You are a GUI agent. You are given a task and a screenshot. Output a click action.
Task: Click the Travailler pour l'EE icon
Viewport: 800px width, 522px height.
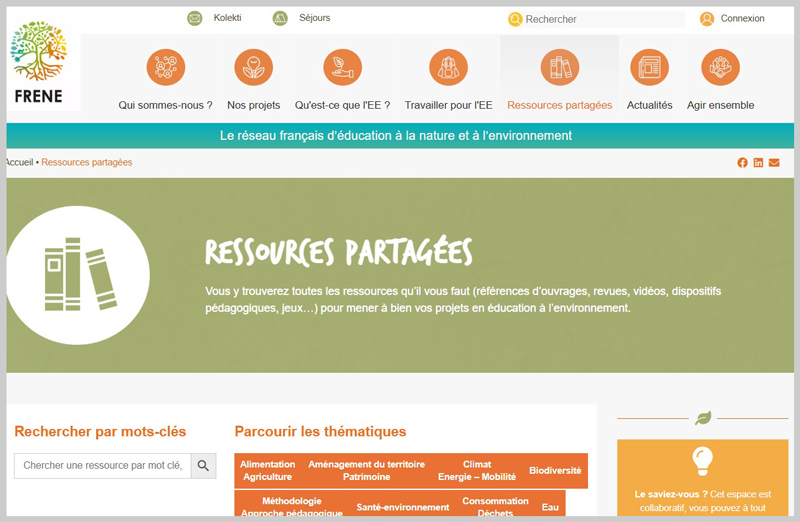click(448, 67)
